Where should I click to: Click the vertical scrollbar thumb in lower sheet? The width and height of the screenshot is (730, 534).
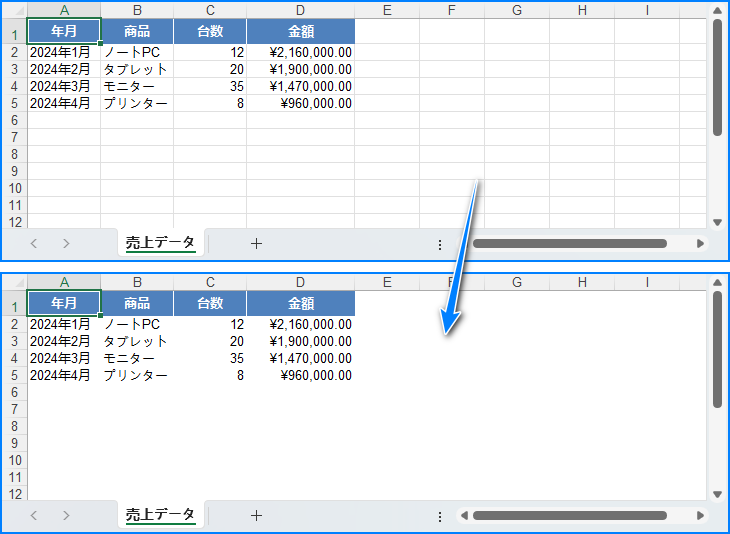pyautogui.click(x=717, y=350)
